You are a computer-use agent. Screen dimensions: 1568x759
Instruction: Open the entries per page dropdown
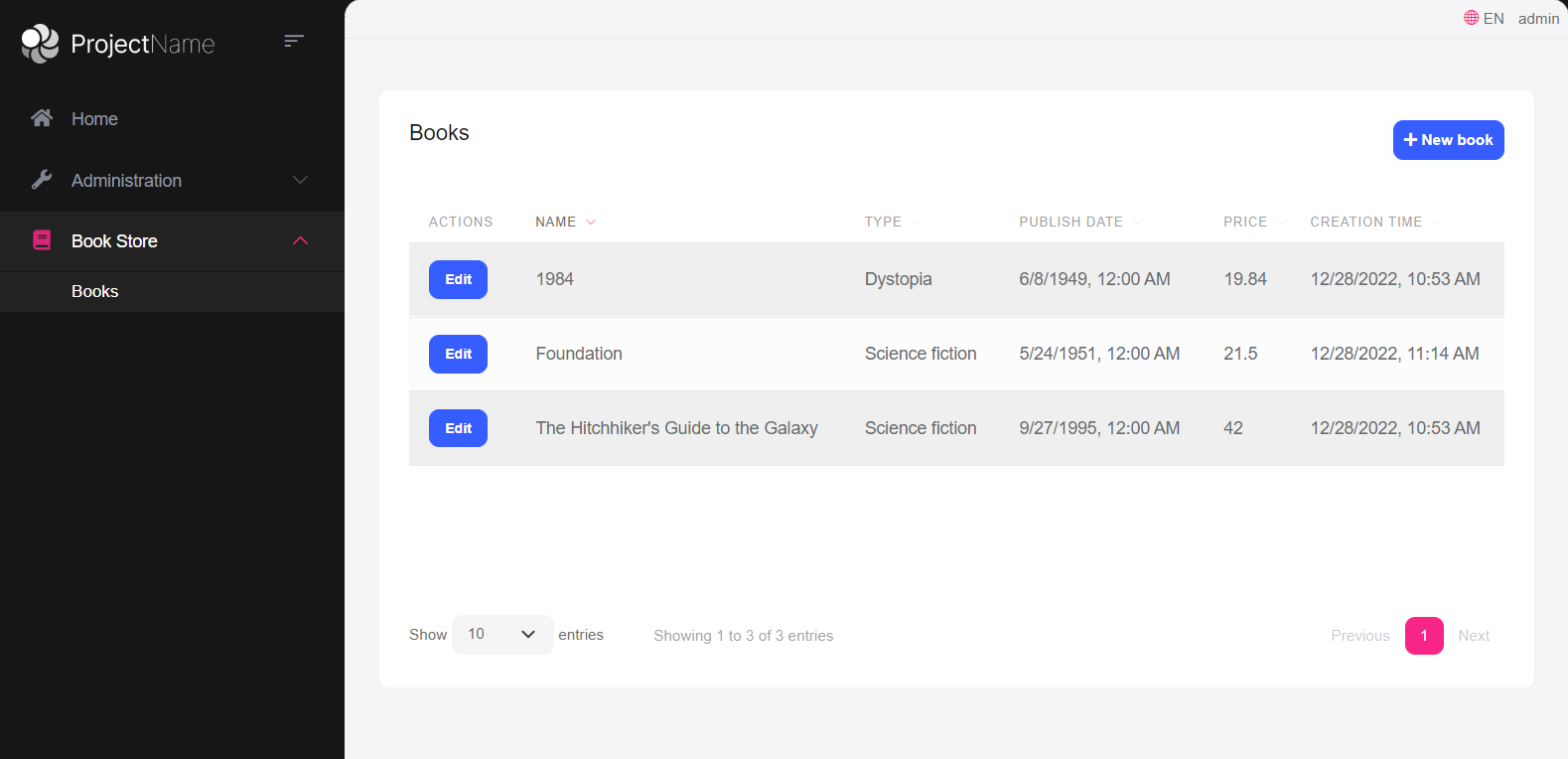(x=502, y=635)
